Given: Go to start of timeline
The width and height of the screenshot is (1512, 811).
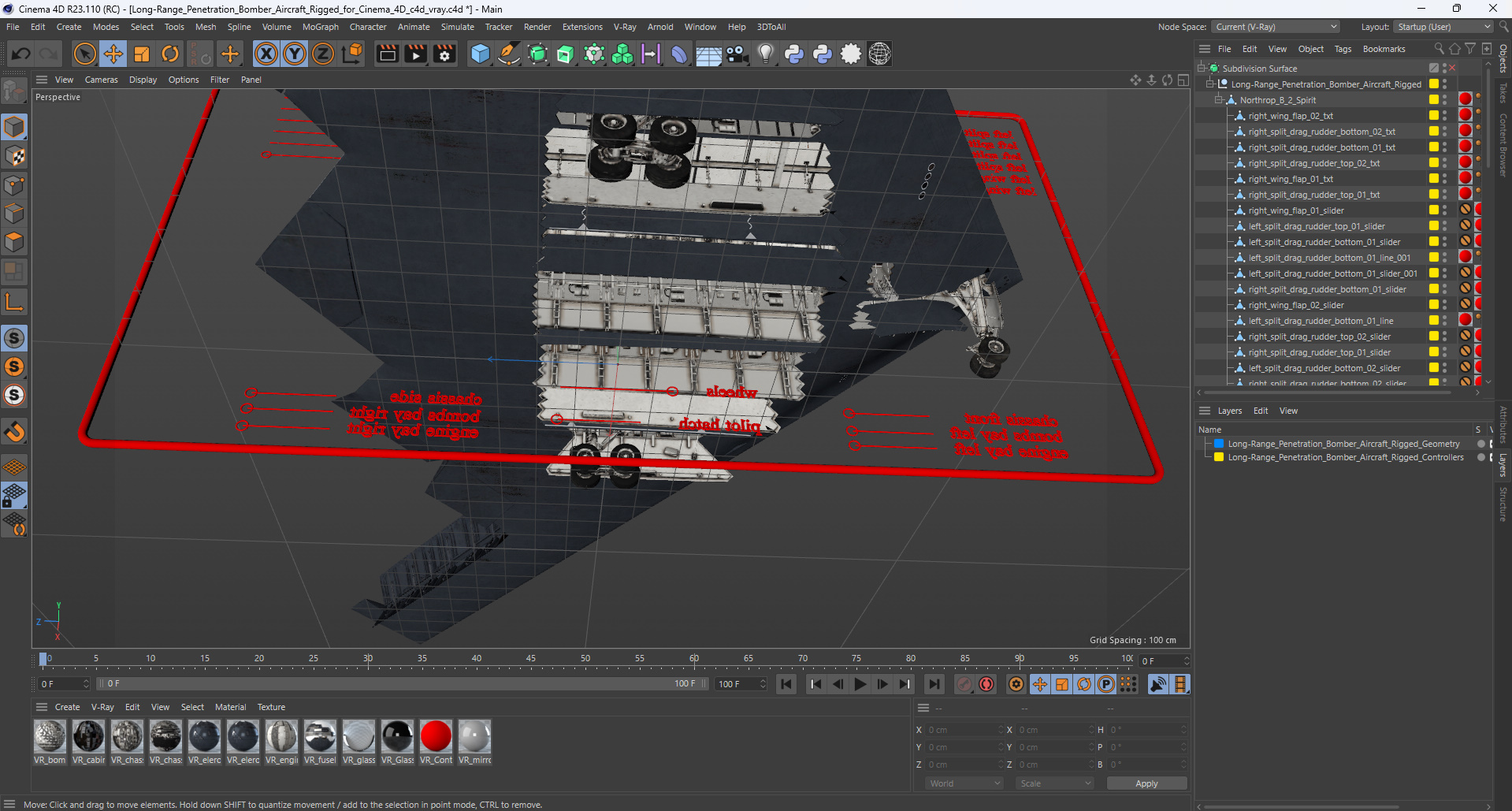Looking at the screenshot, I should click(x=786, y=684).
